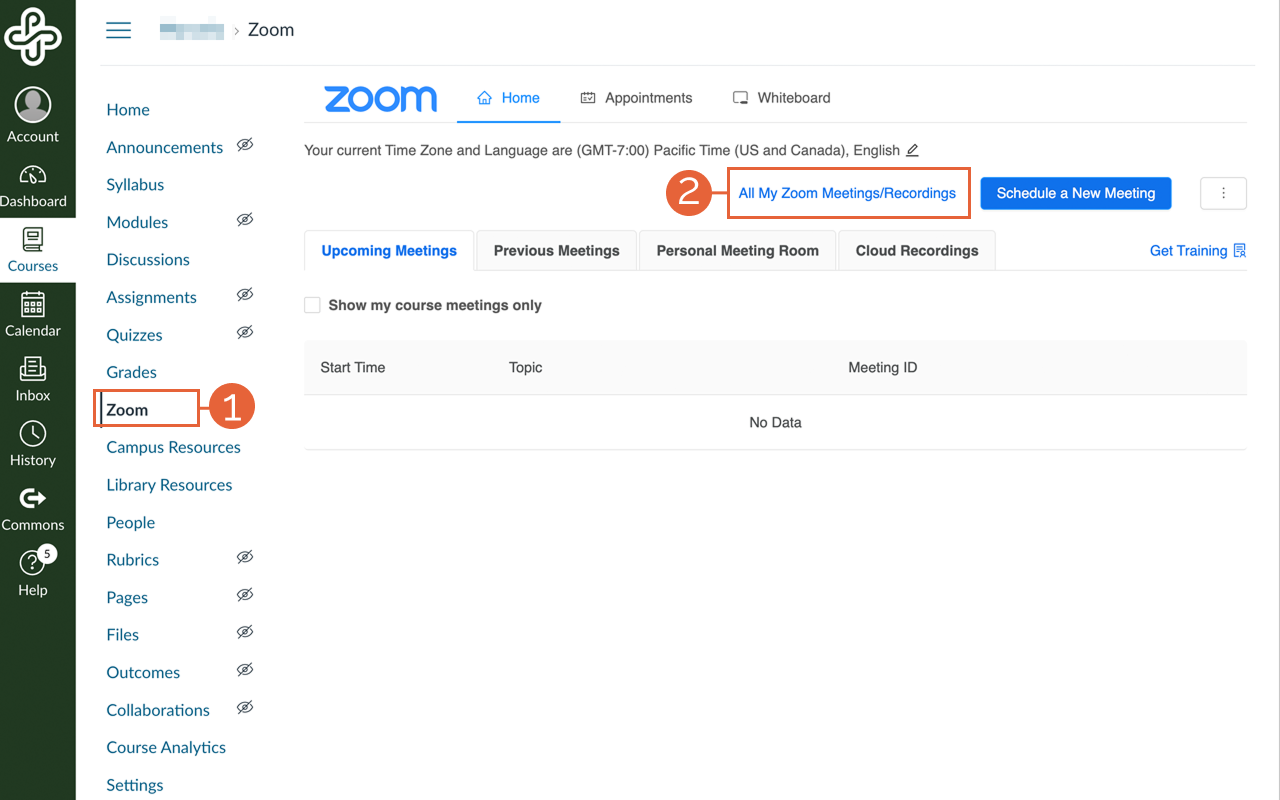The height and width of the screenshot is (800, 1280).
Task: Enable Show my course meetings only checkbox
Action: [x=313, y=305]
